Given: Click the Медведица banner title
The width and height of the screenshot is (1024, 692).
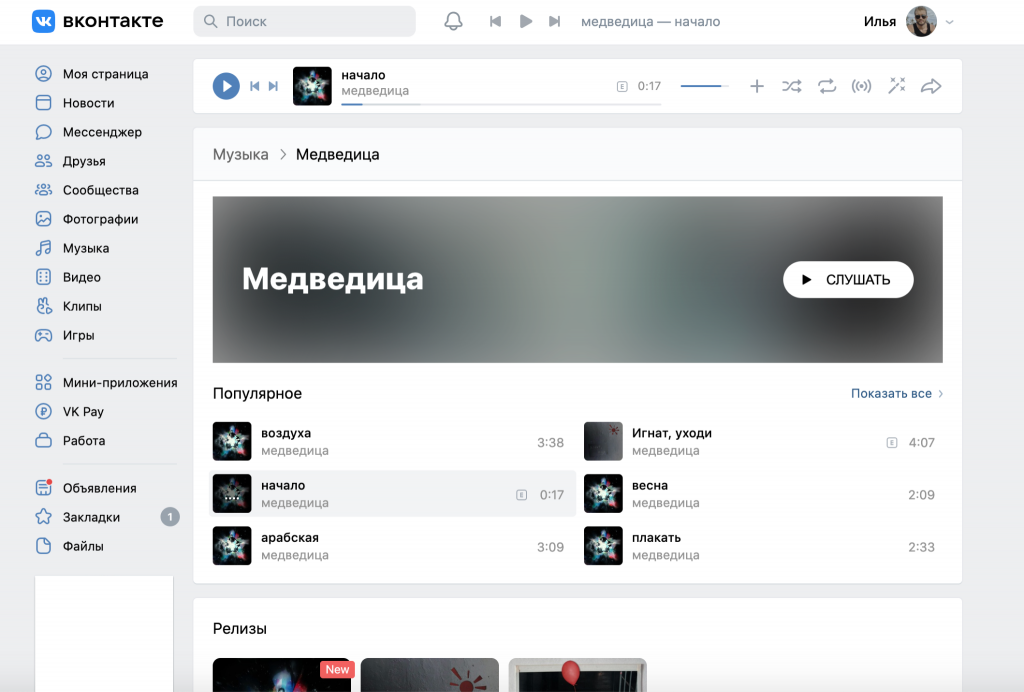Looking at the screenshot, I should pos(332,279).
